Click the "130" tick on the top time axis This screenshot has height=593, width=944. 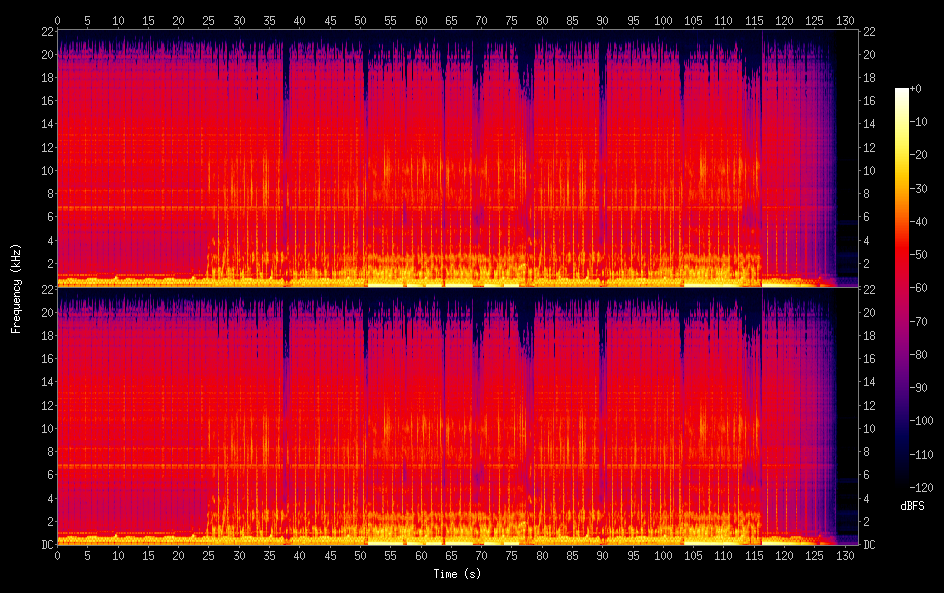pos(845,20)
